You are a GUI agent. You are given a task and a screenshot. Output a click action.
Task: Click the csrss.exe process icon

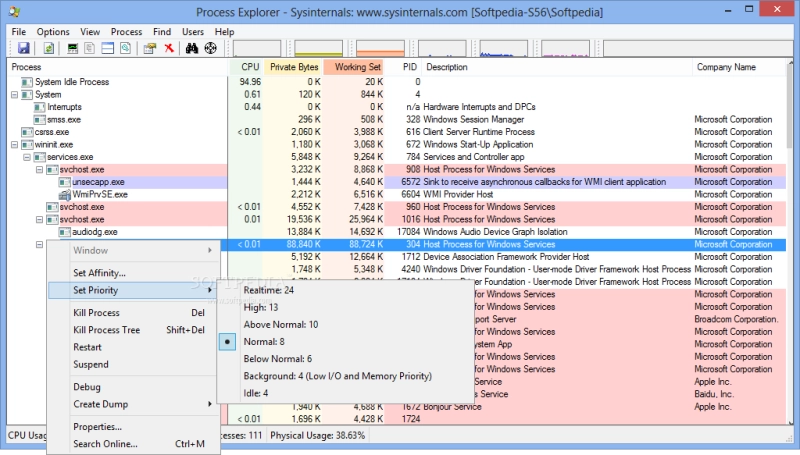point(27,132)
